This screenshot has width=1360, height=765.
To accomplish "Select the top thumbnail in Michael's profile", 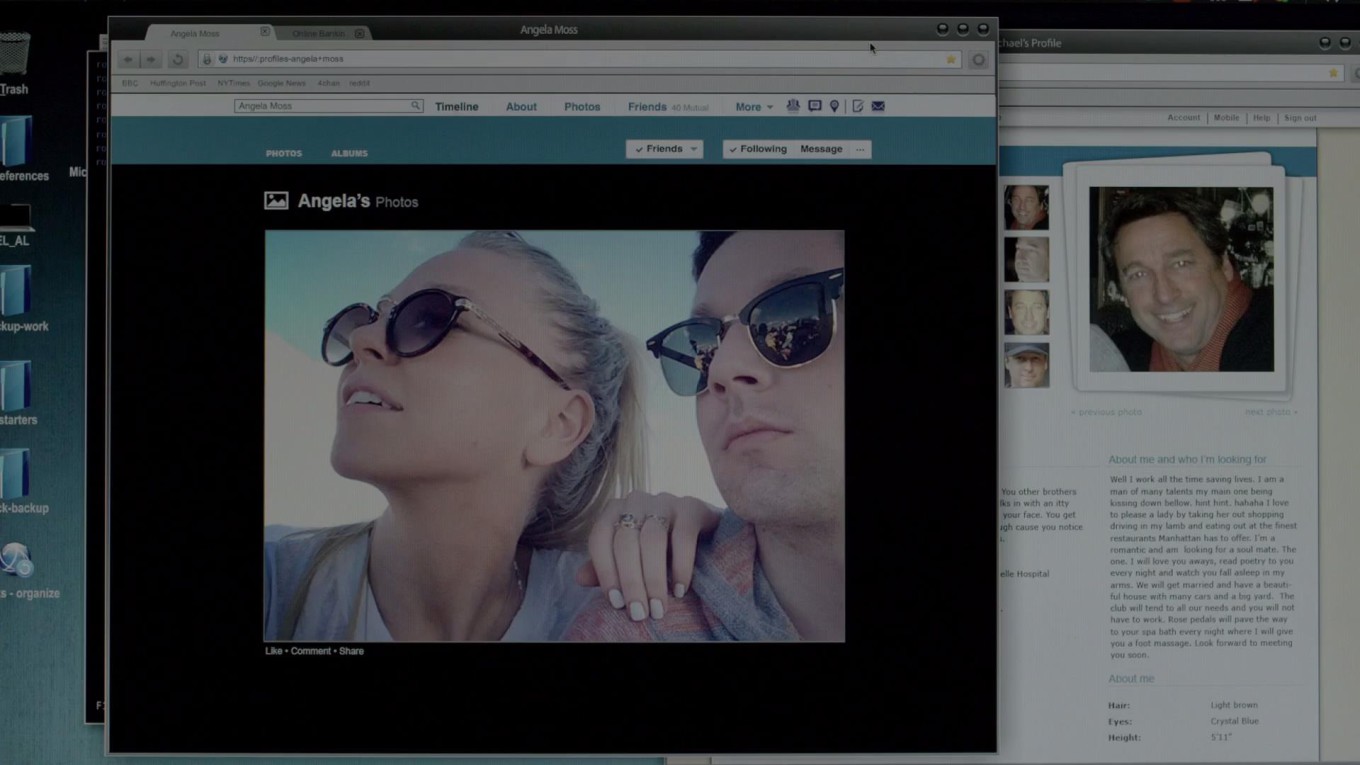I will click(1026, 207).
